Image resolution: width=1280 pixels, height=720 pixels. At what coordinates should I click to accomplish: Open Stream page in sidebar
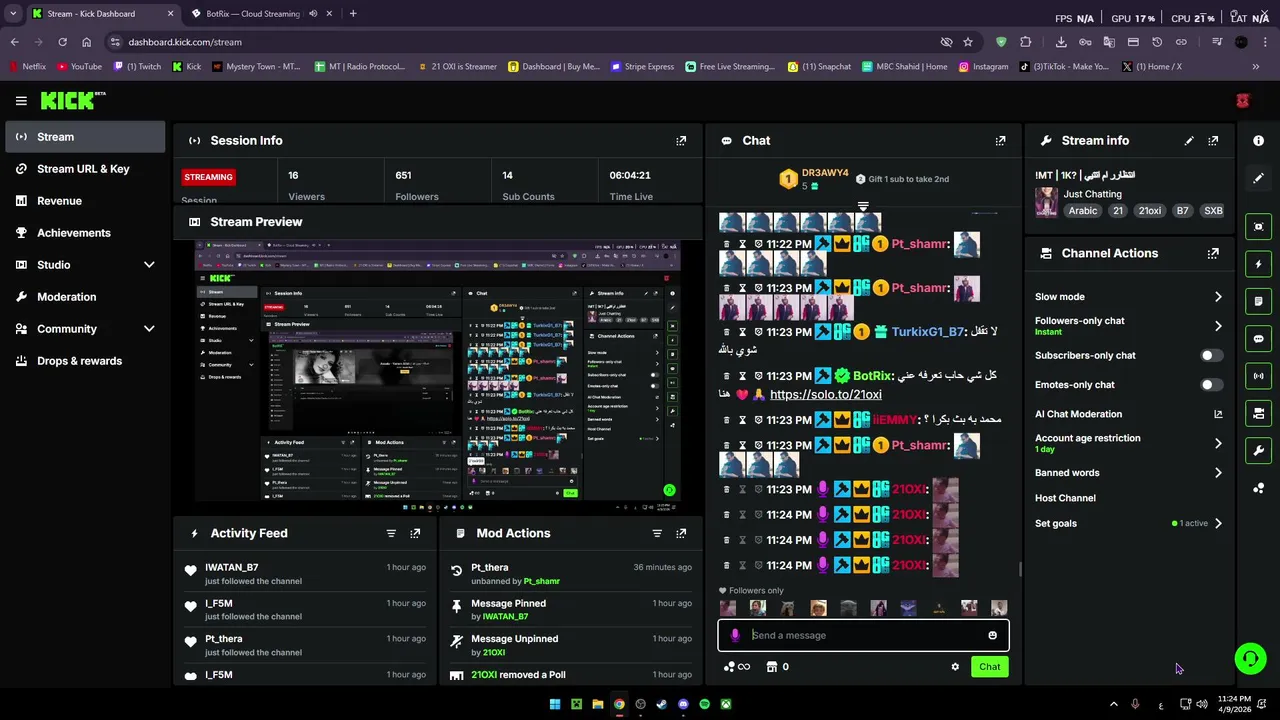pos(86,137)
